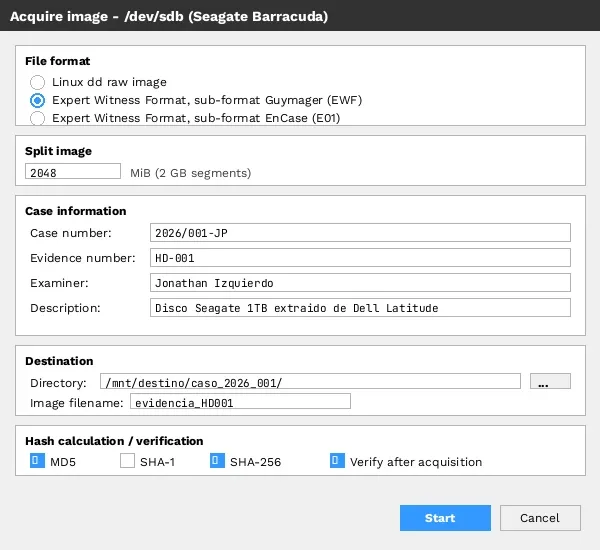Click the destination Directory field
Image resolution: width=600 pixels, height=550 pixels.
[310, 382]
